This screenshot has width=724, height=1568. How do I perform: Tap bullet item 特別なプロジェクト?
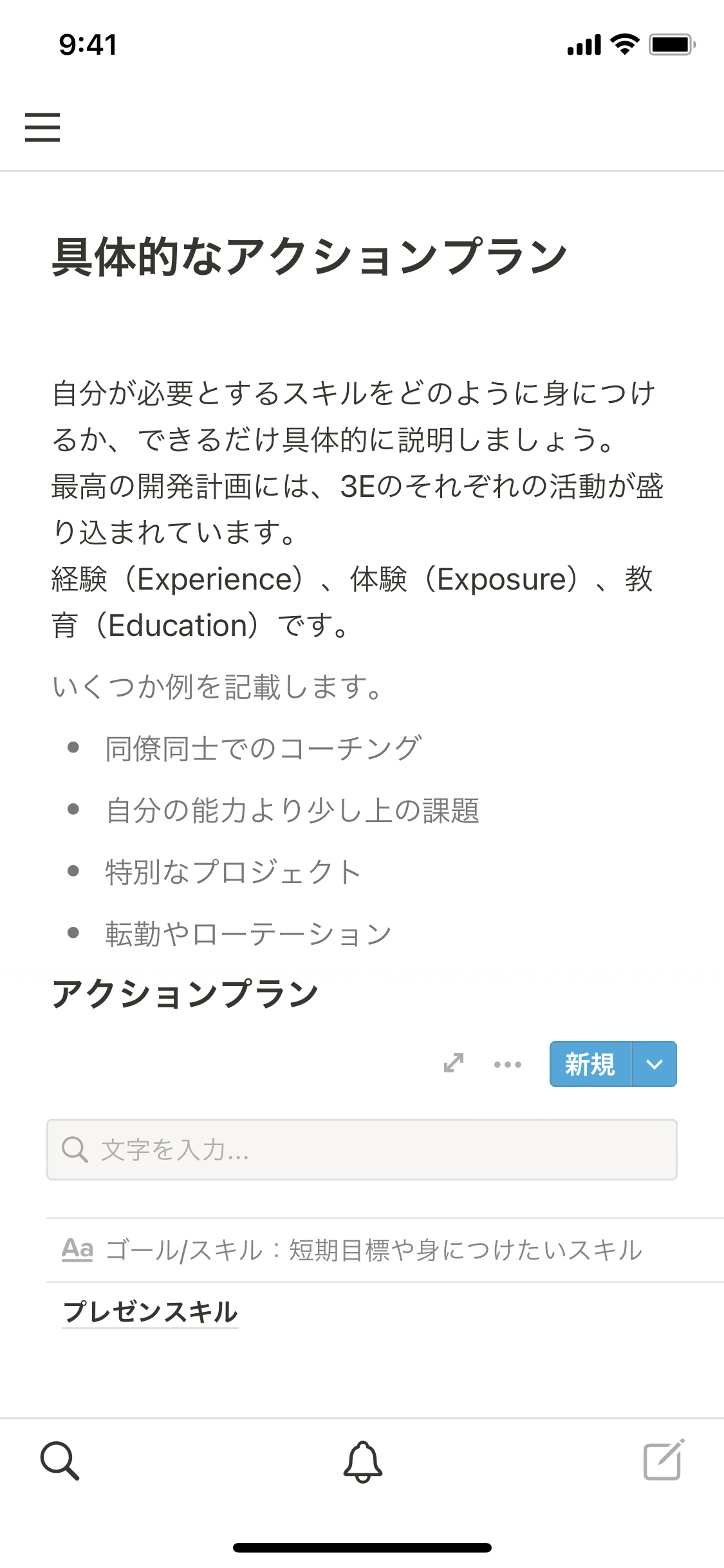pos(233,872)
